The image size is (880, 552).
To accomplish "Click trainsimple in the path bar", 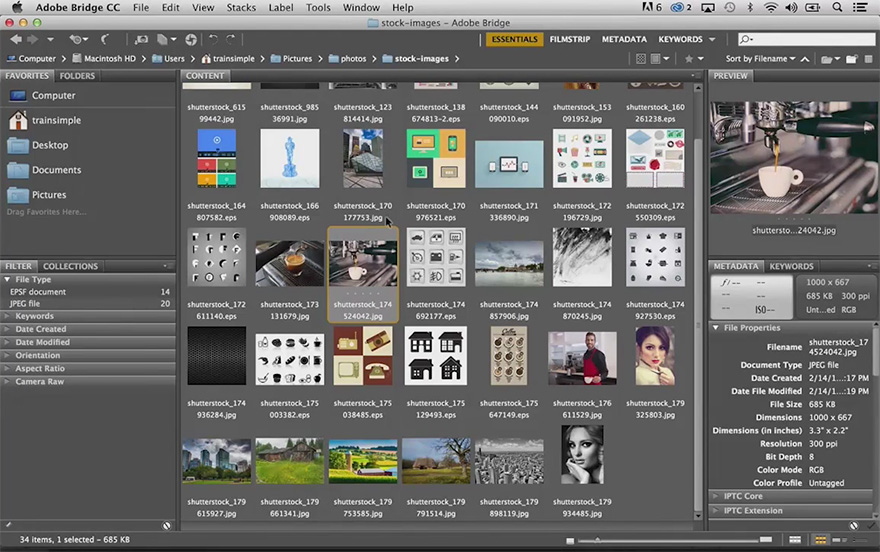I will pyautogui.click(x=227, y=58).
